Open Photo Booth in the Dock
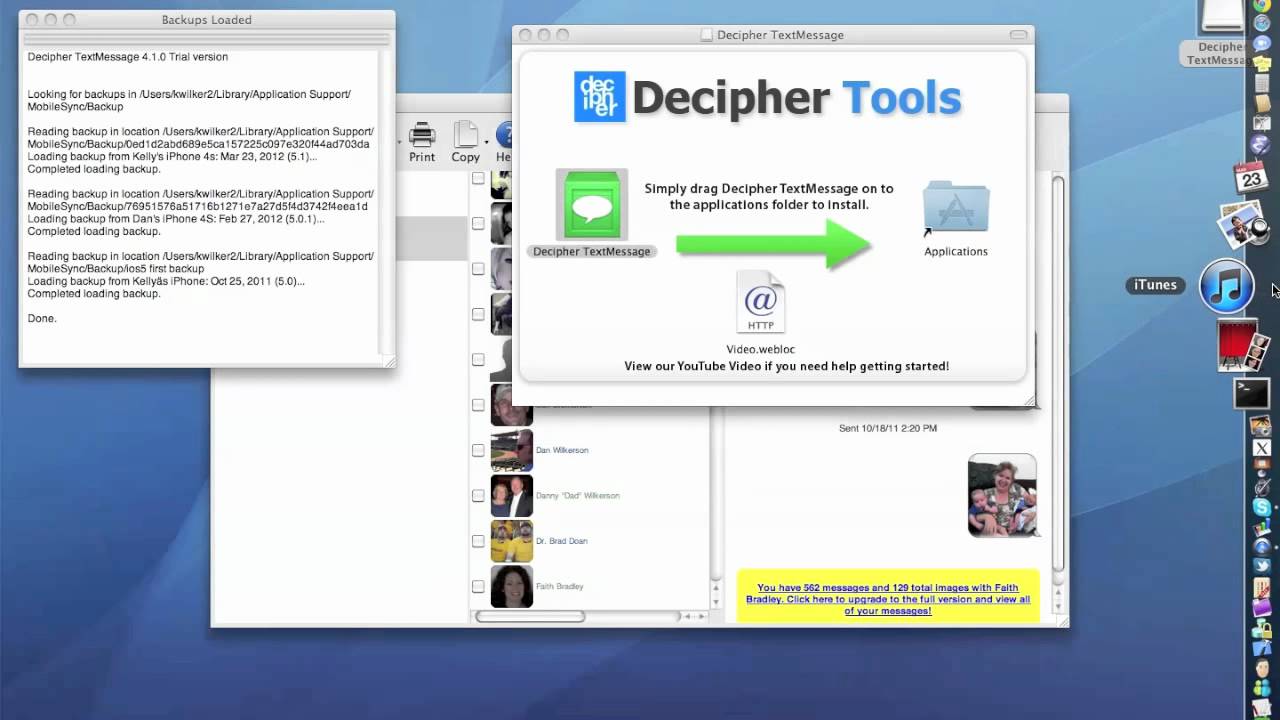The width and height of the screenshot is (1280, 720). (x=1243, y=346)
